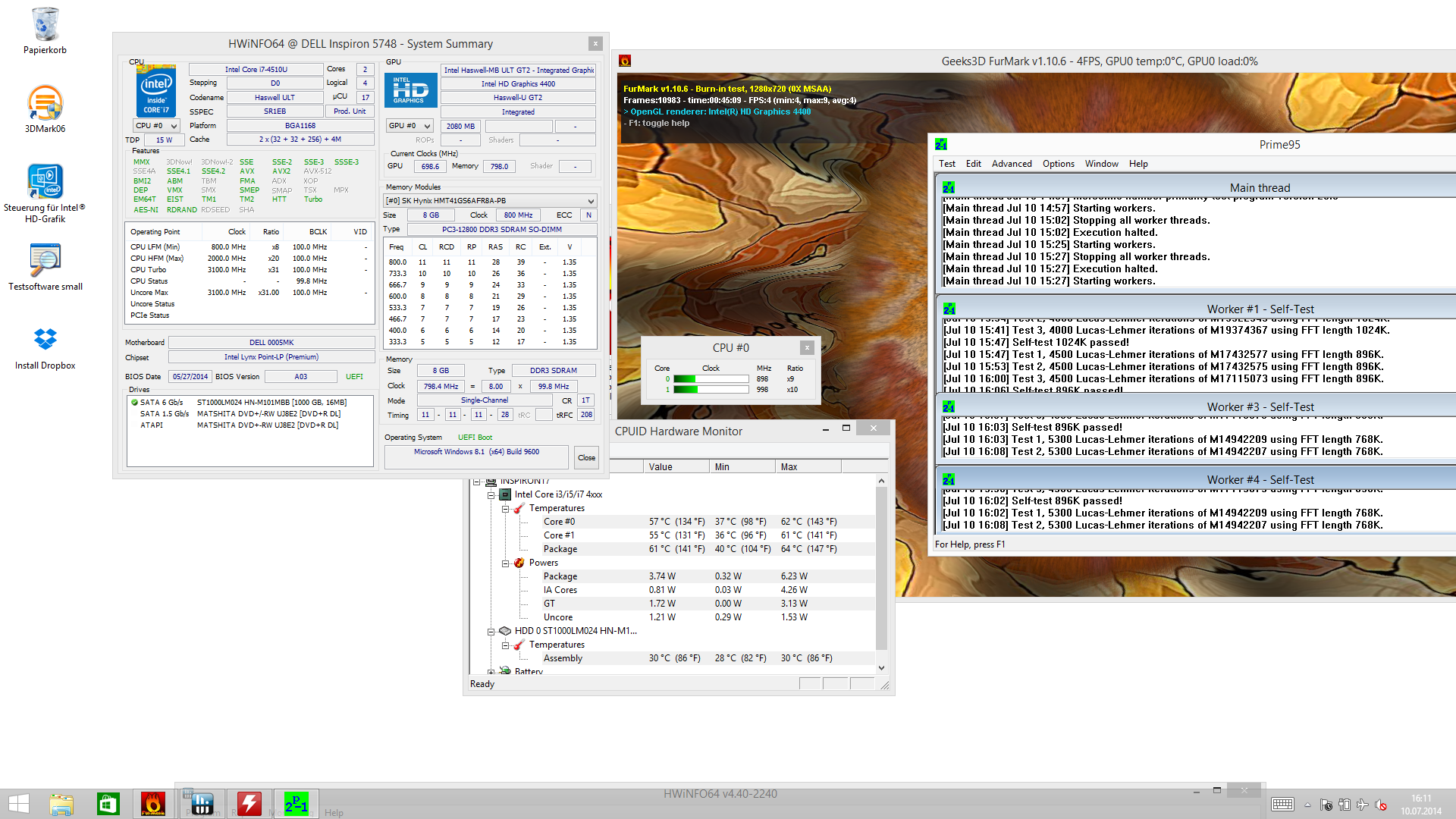The width and height of the screenshot is (1456, 819).
Task: Collapse the Powers tree node
Action: point(506,563)
